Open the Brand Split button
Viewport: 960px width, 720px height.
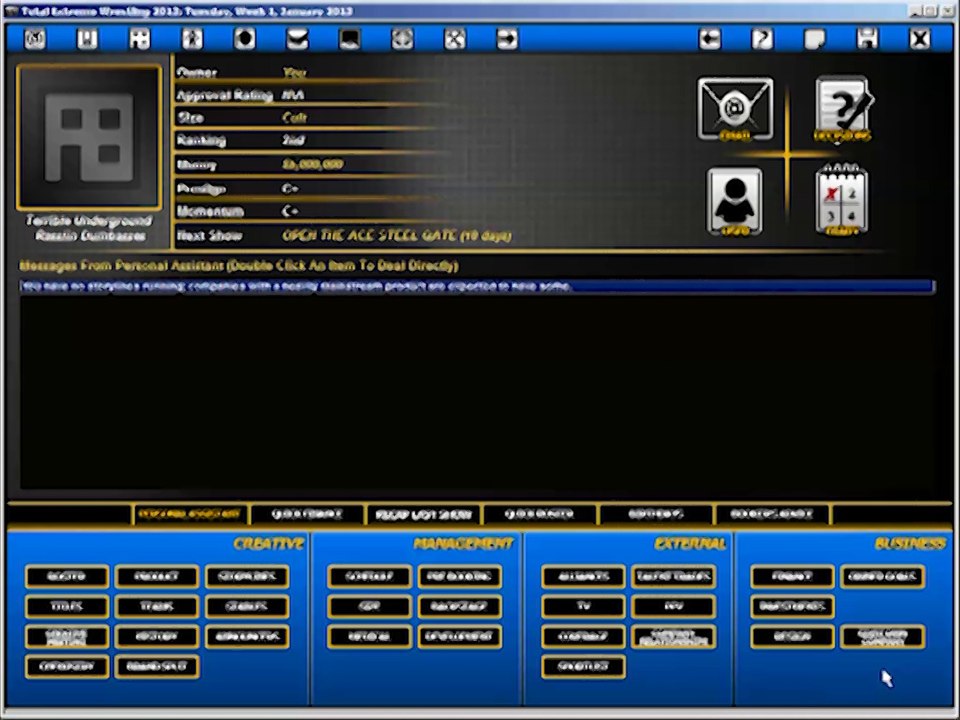157,666
